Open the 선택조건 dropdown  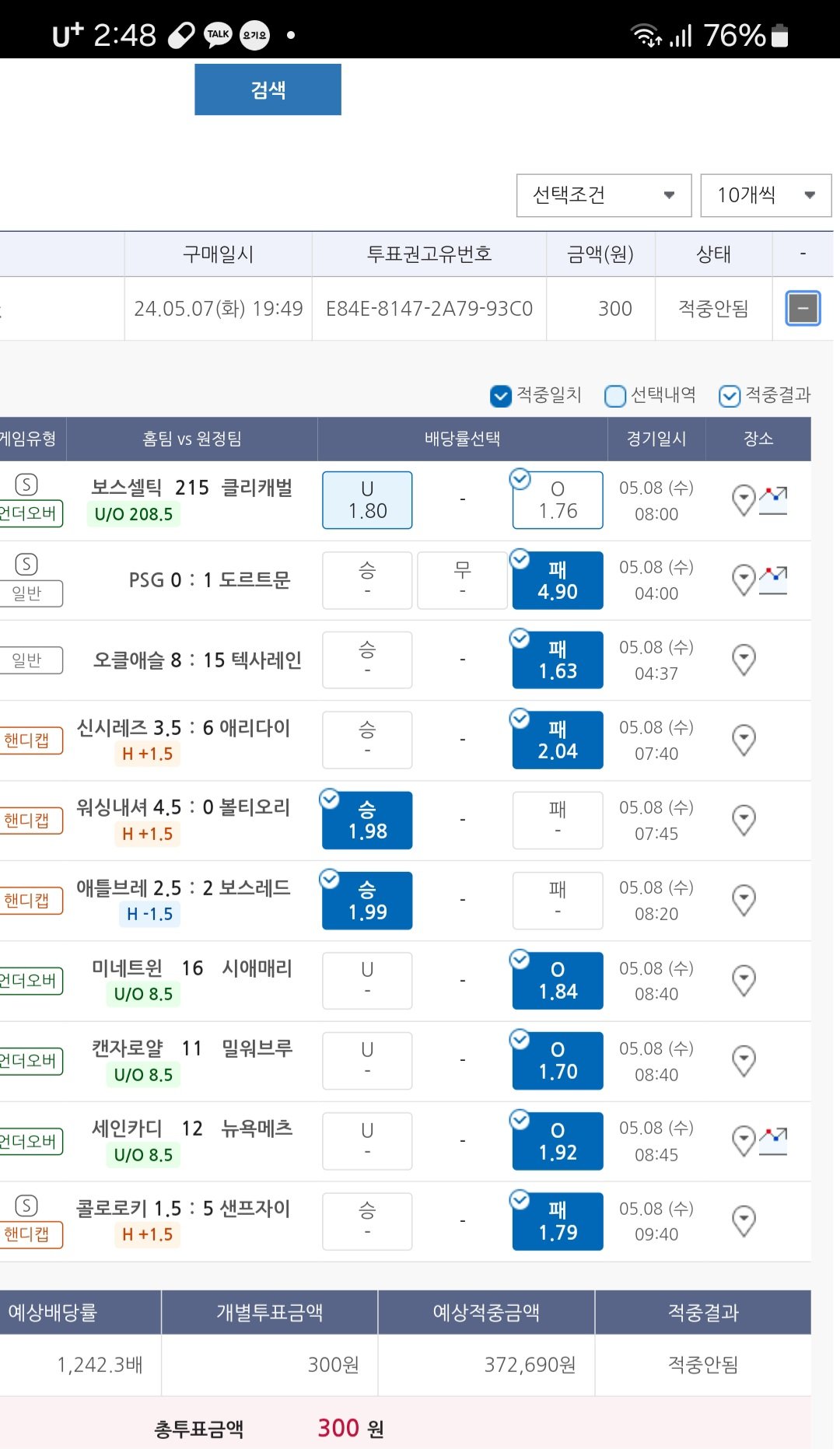[x=604, y=195]
